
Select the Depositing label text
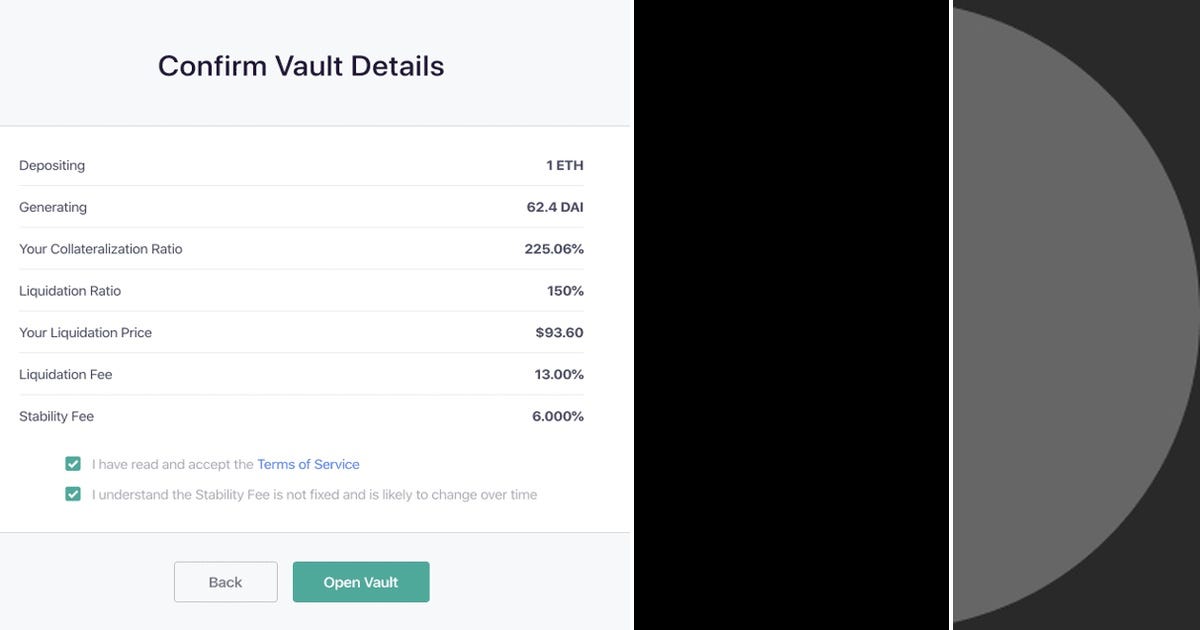52,165
